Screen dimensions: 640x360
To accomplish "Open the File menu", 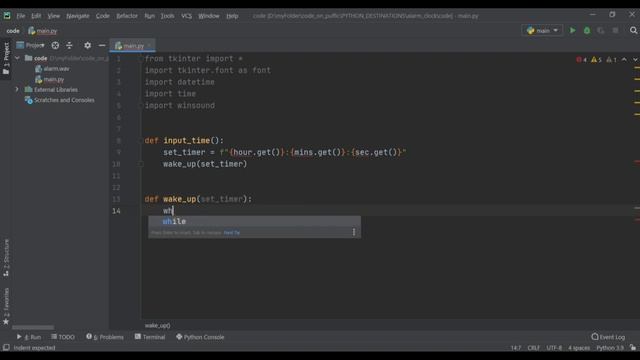I will 21,16.
